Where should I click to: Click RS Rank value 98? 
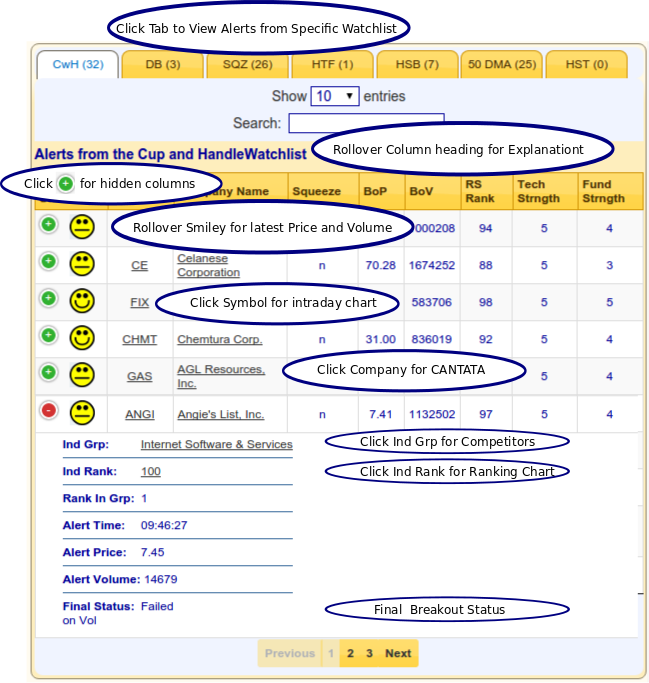(486, 302)
